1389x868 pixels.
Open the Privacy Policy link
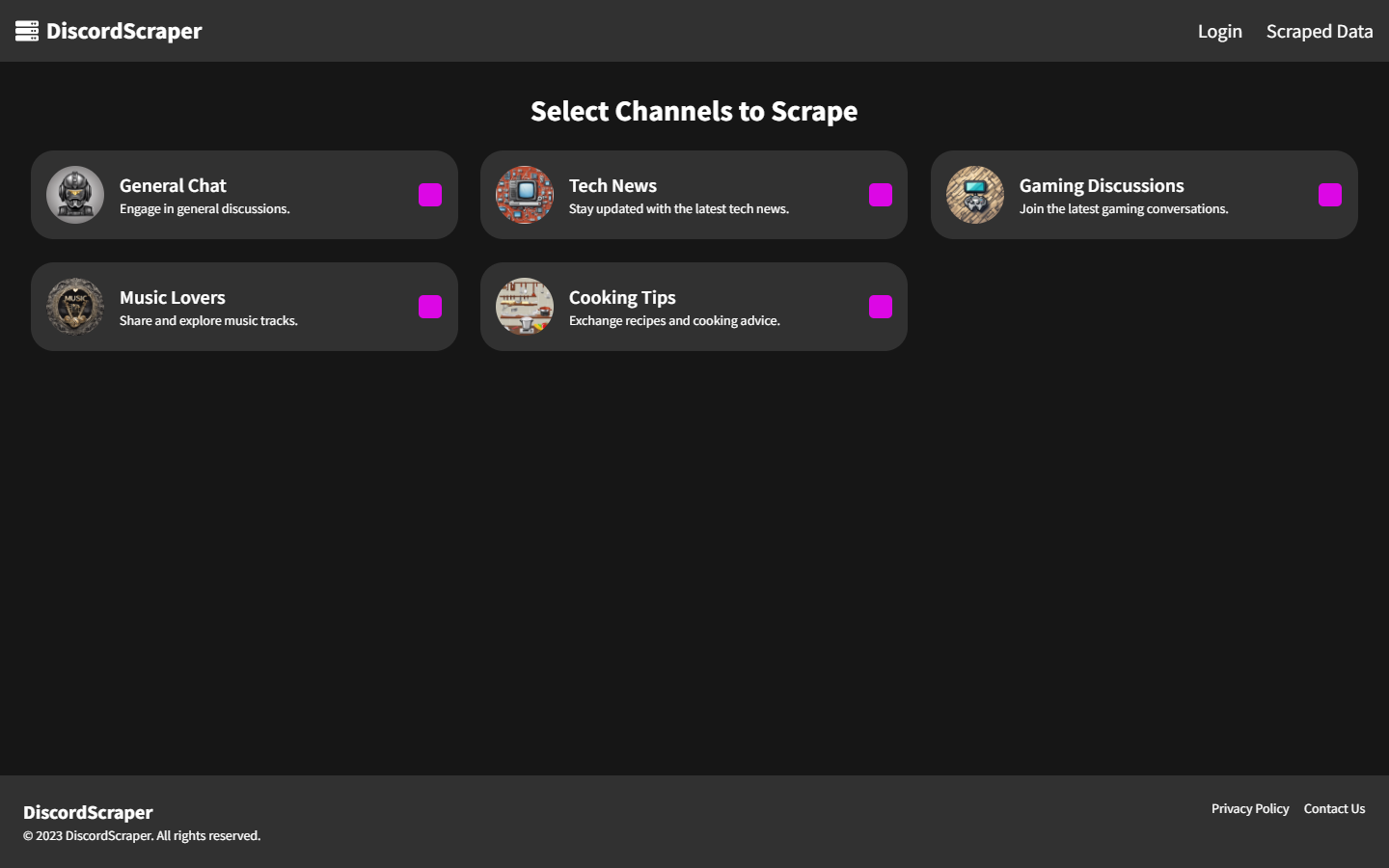click(x=1250, y=808)
